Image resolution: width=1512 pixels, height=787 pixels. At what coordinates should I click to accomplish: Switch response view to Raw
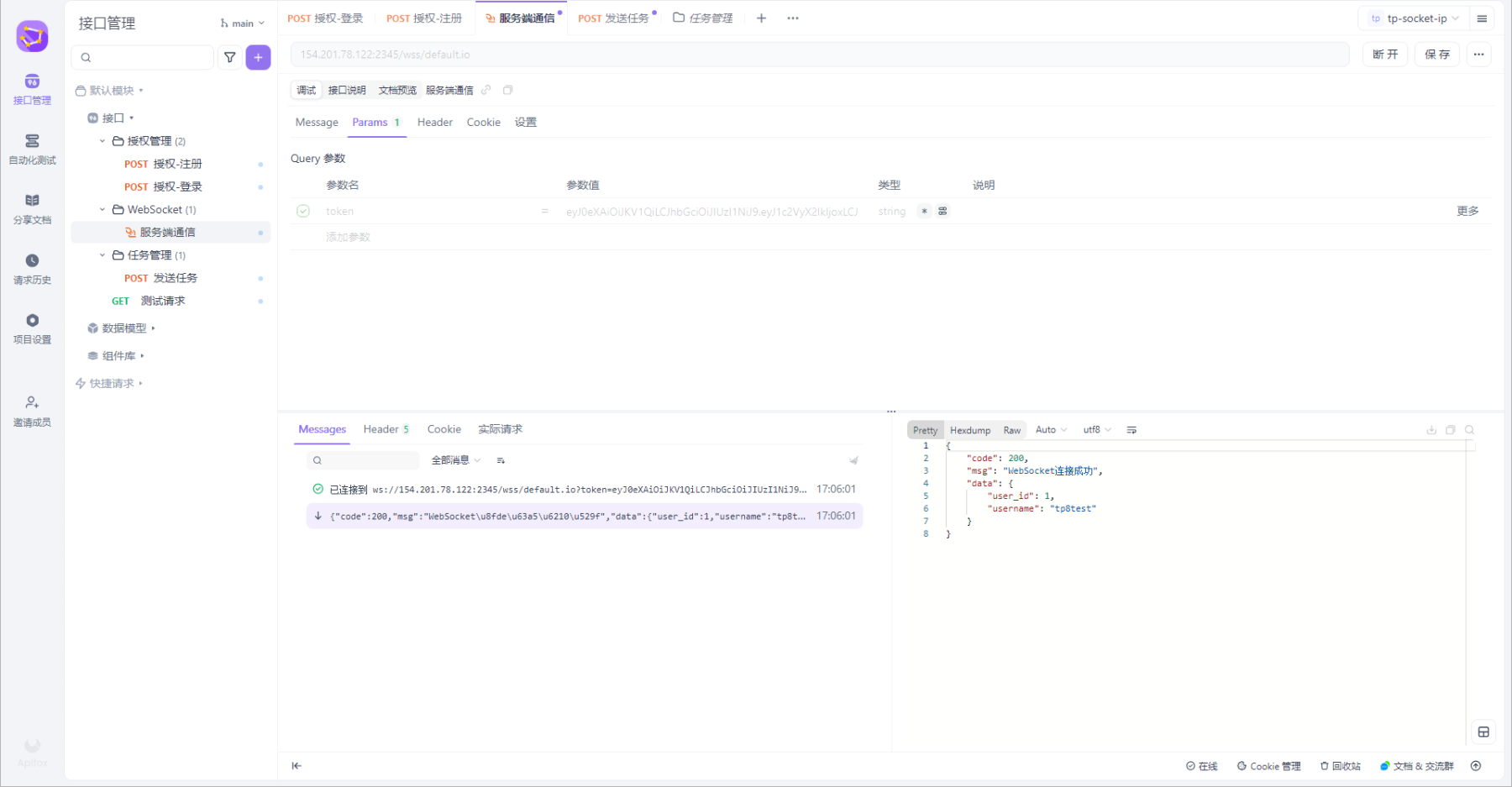point(1011,430)
